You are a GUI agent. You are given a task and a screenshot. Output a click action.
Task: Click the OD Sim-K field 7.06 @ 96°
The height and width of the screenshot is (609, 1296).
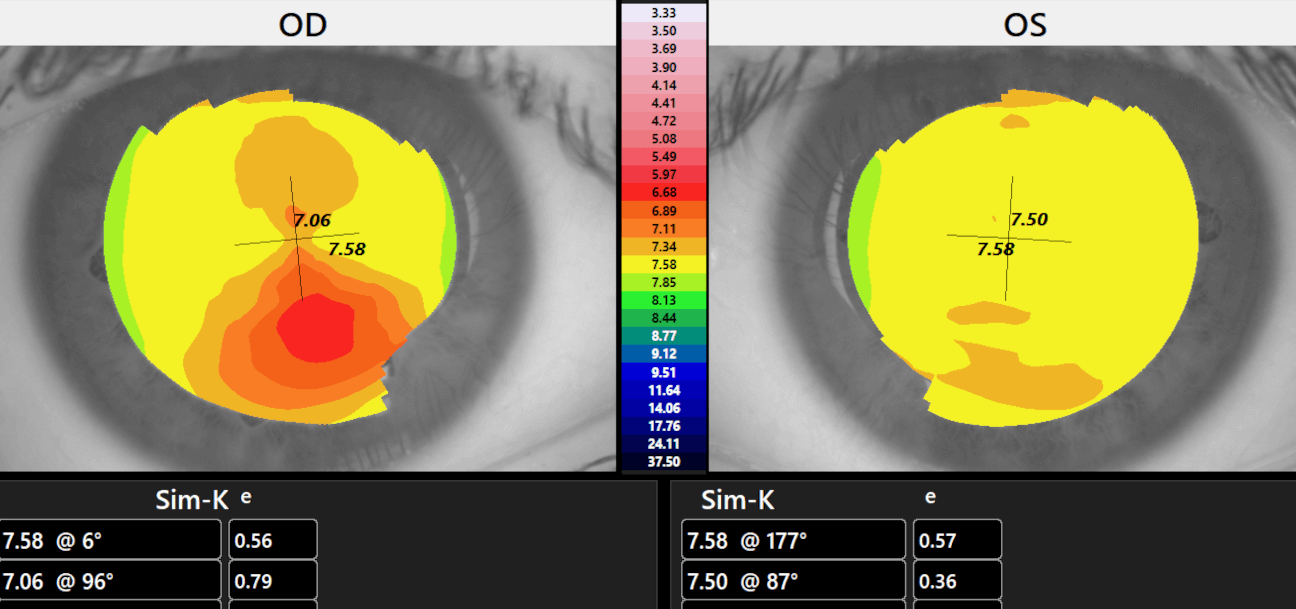110,580
